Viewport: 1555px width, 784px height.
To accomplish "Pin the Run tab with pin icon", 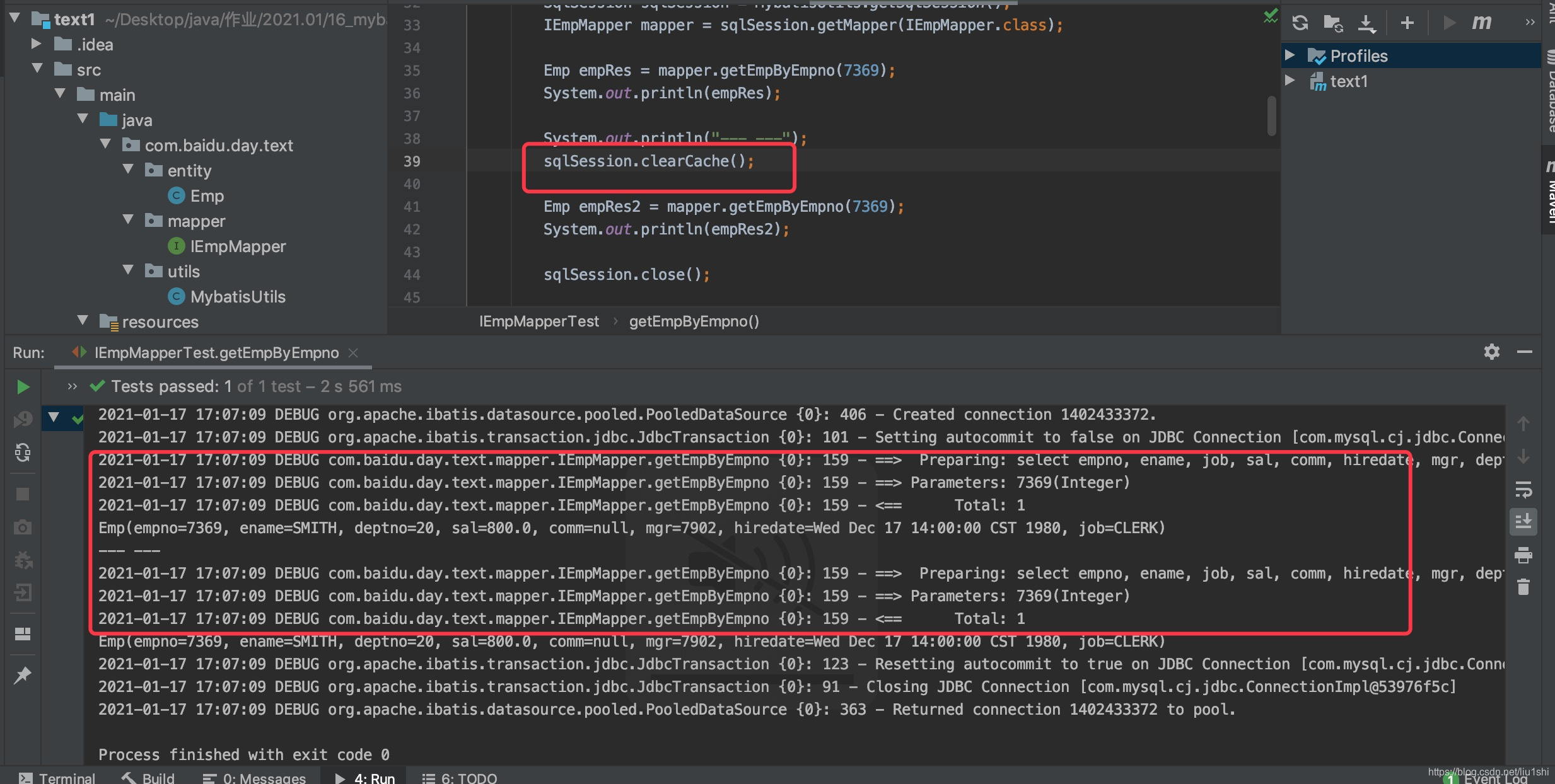I will 23,675.
